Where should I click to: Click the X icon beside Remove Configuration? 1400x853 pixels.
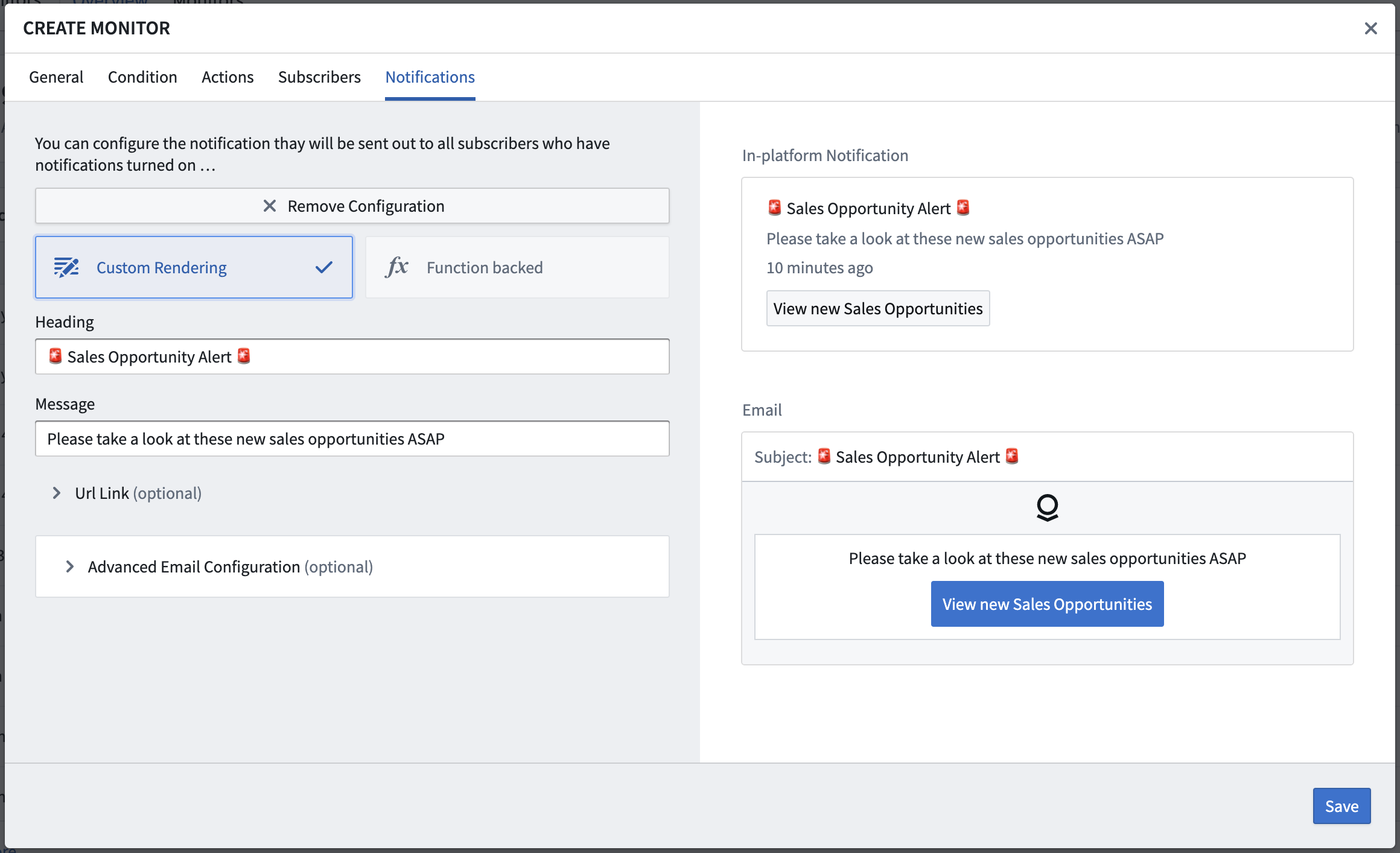pyautogui.click(x=270, y=206)
